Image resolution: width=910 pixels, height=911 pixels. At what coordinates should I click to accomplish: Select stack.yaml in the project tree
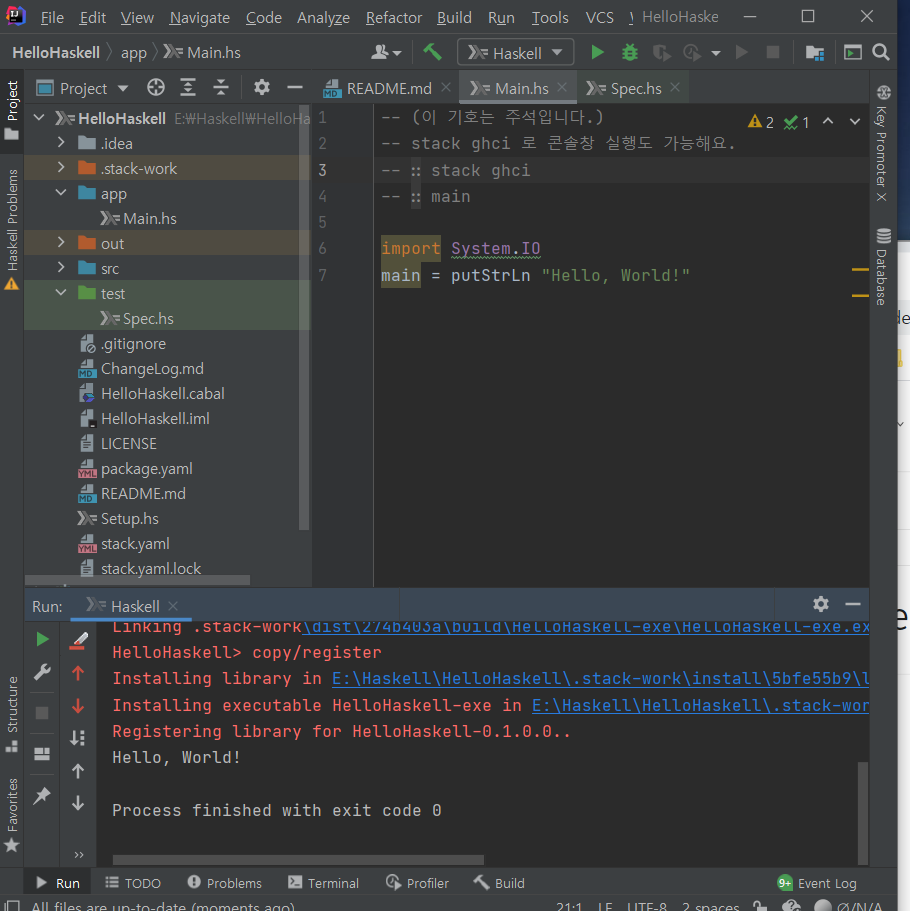(x=135, y=543)
